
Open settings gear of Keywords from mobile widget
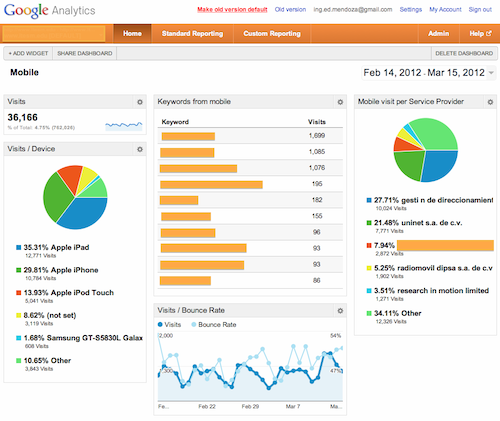coord(340,102)
